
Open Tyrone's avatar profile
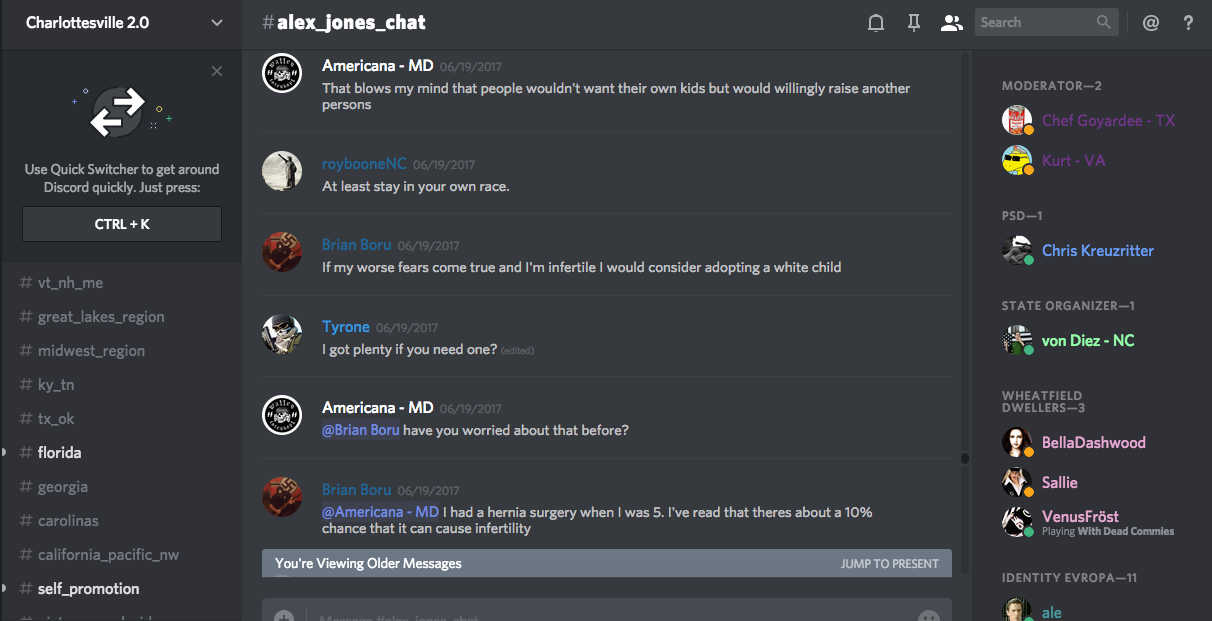282,335
